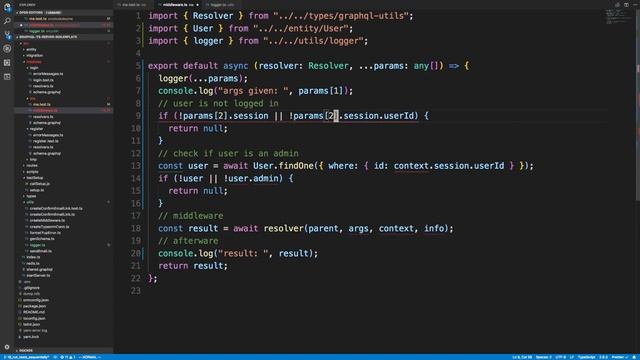Open index.ts in the file tree

coord(33,258)
